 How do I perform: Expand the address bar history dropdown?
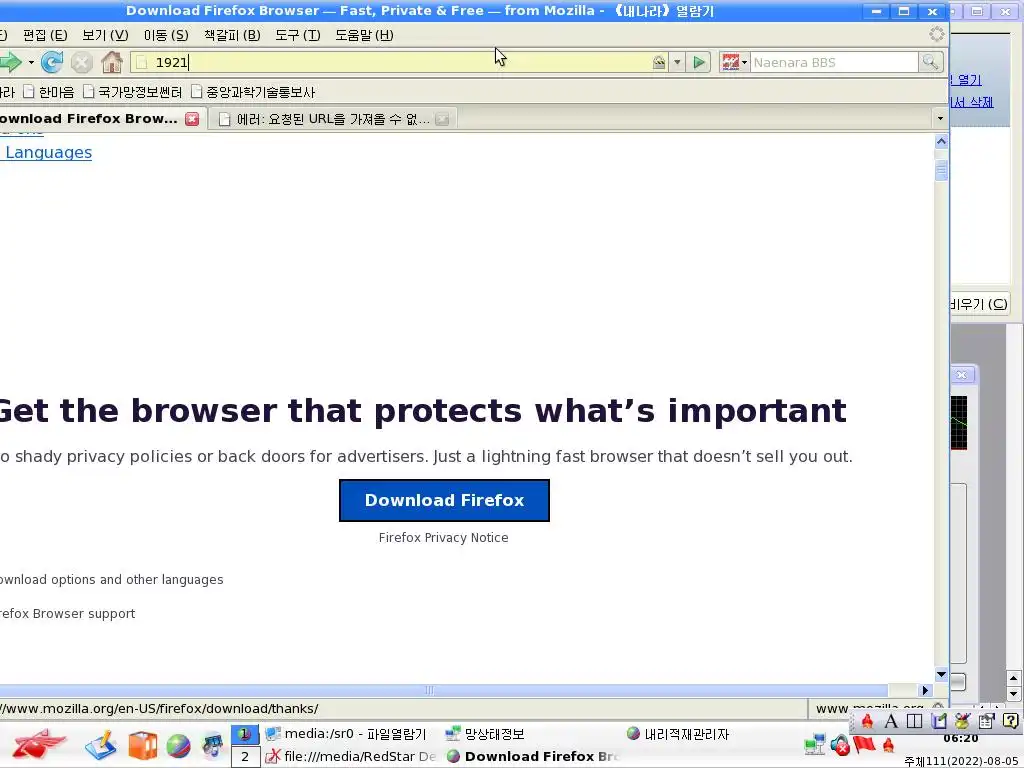677,63
